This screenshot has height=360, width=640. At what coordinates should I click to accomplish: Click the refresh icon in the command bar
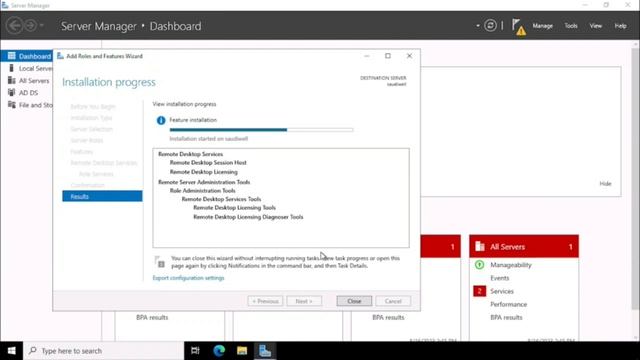490,26
